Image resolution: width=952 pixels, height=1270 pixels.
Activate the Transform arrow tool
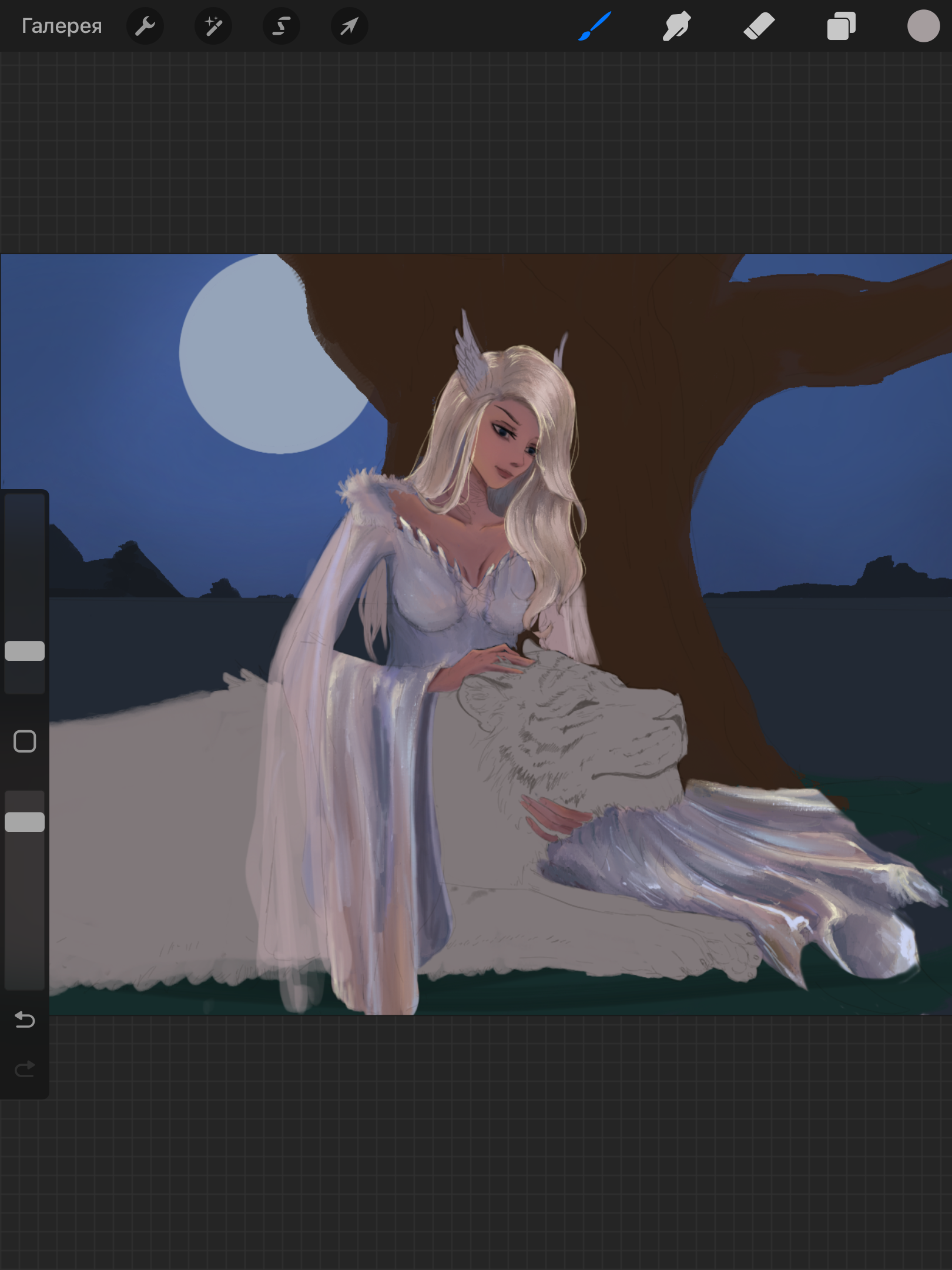(x=350, y=26)
